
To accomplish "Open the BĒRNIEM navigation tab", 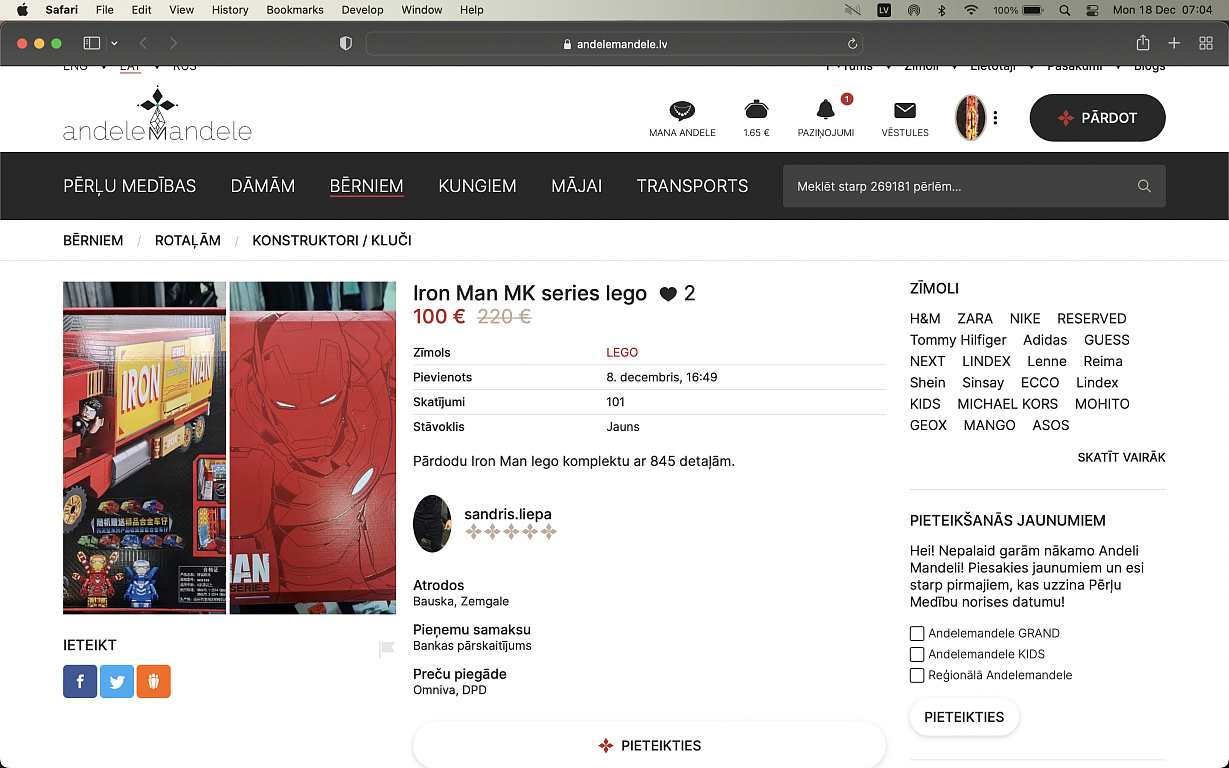I will coord(366,186).
